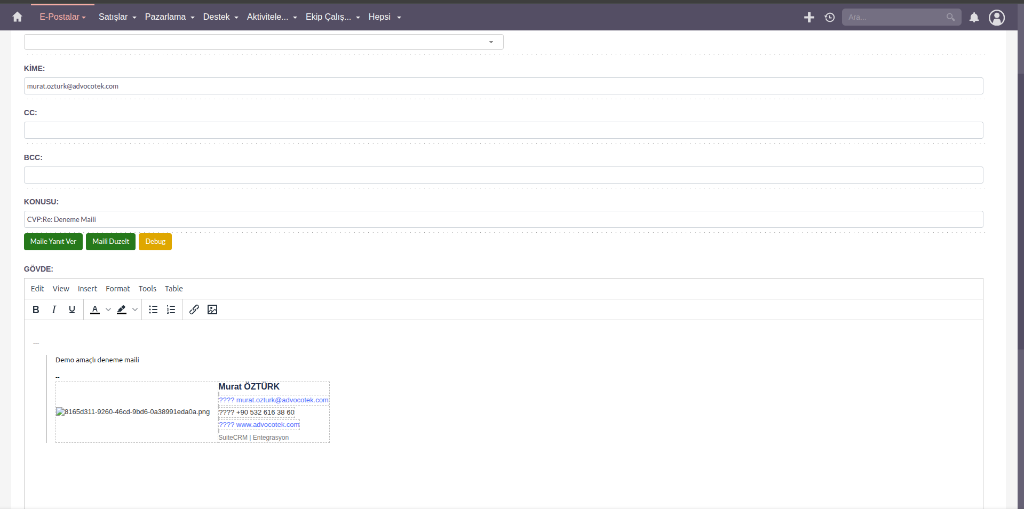
Task: Insert a bullet list
Action: [x=153, y=310]
